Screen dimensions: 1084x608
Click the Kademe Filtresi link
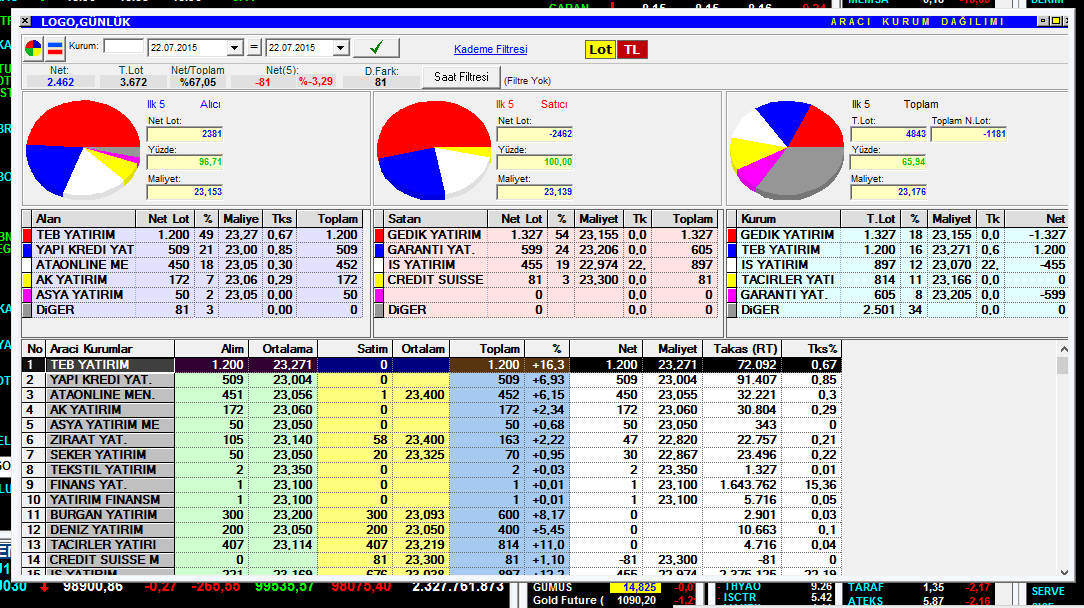[x=490, y=49]
